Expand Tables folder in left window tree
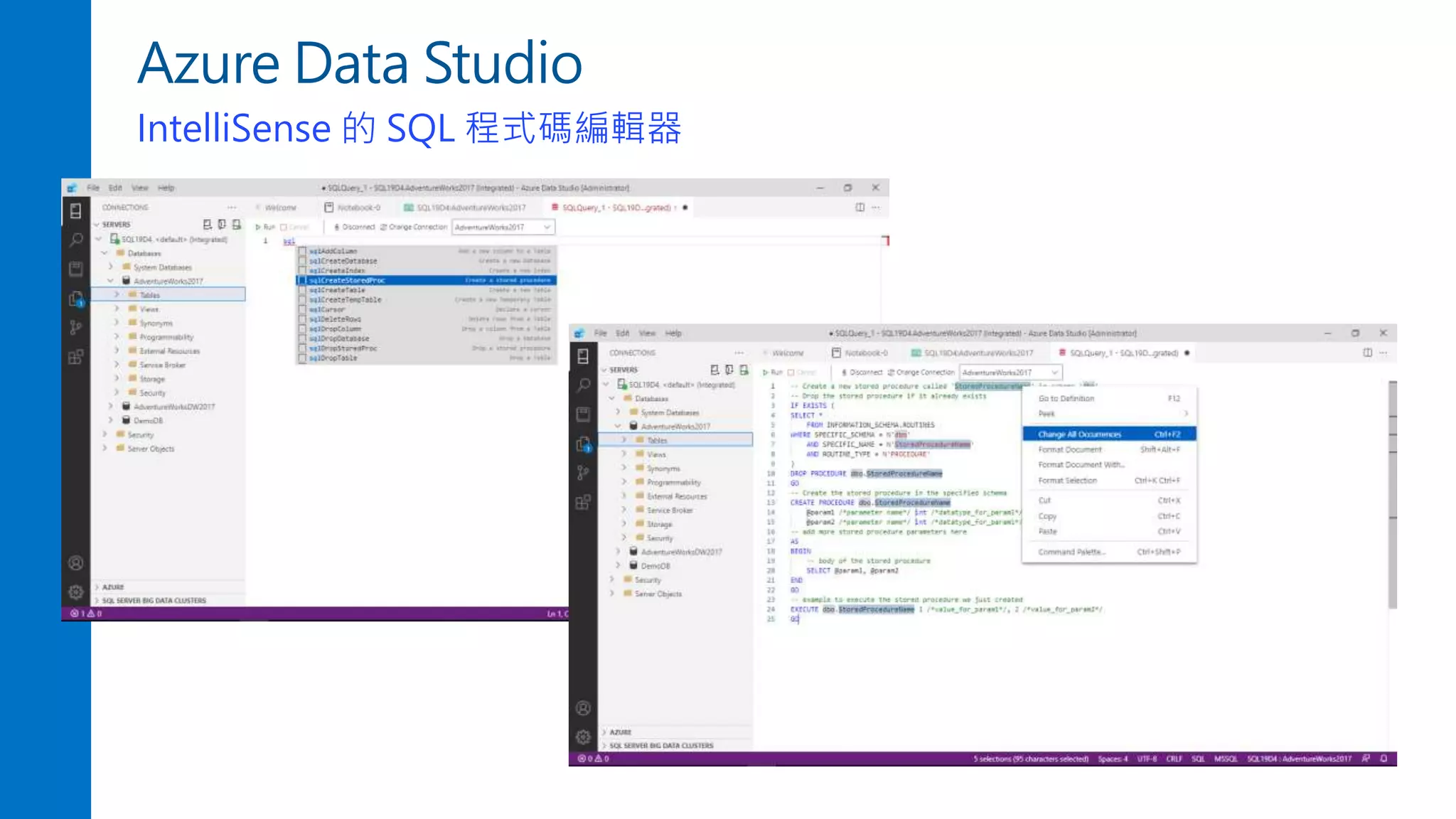Viewport: 1456px width, 819px height. pos(117,295)
